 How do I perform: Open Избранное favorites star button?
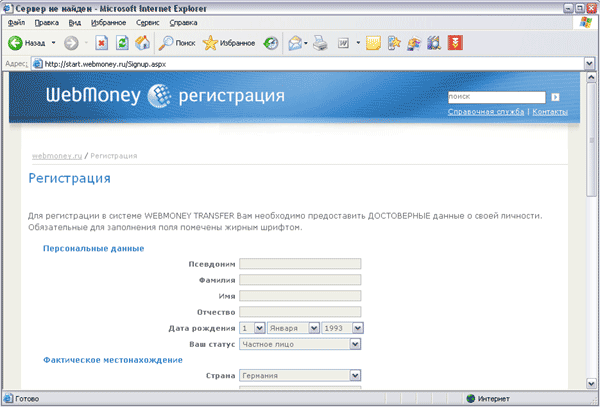click(x=229, y=43)
